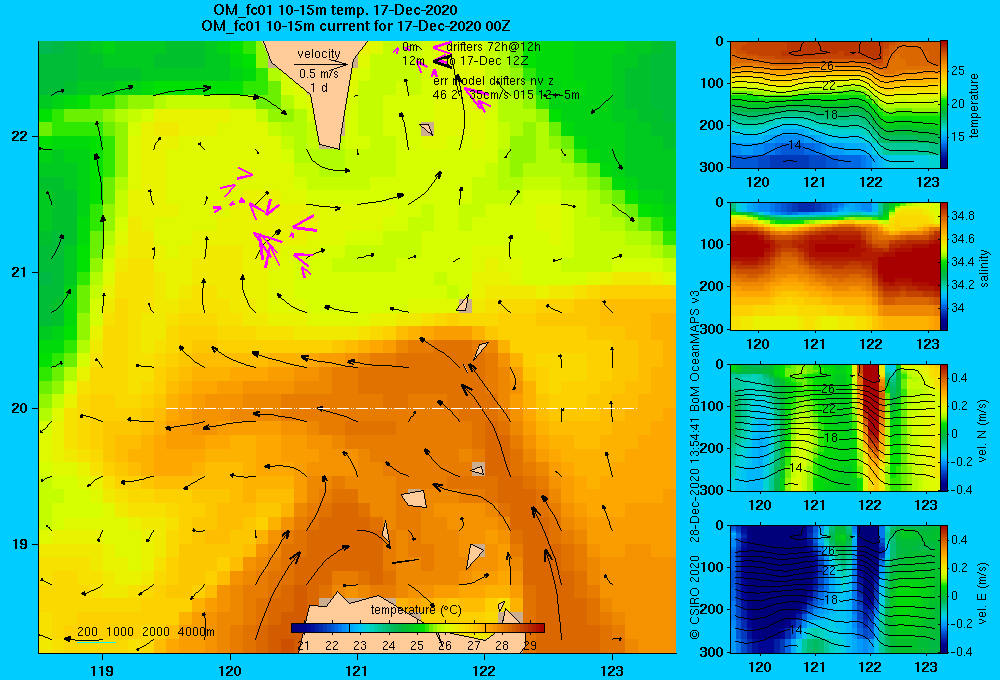Screen dimensions: 1000x680
Task: Click the vel. N colorbar
Action: (x=944, y=427)
